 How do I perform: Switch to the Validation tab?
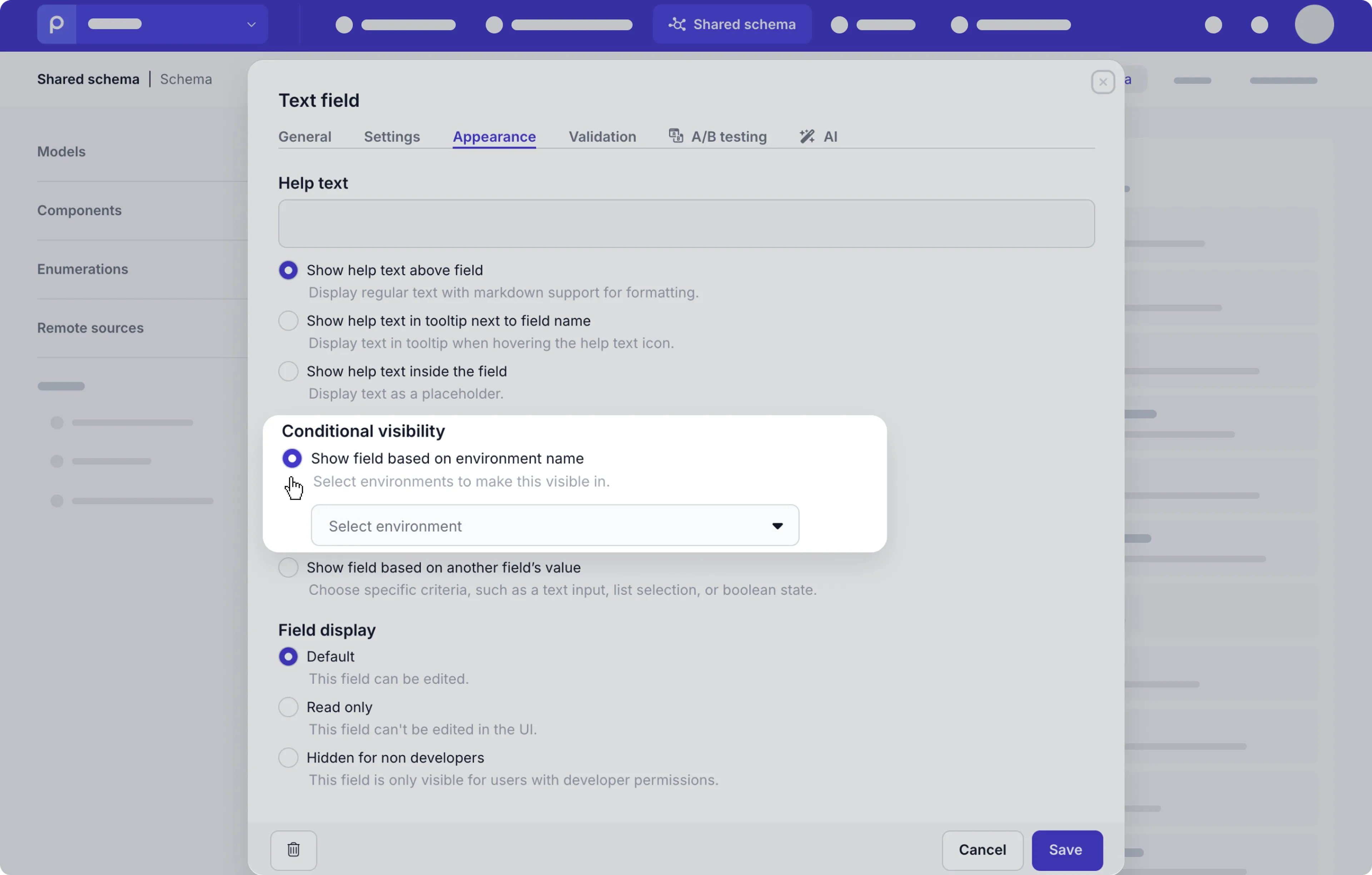click(x=602, y=136)
